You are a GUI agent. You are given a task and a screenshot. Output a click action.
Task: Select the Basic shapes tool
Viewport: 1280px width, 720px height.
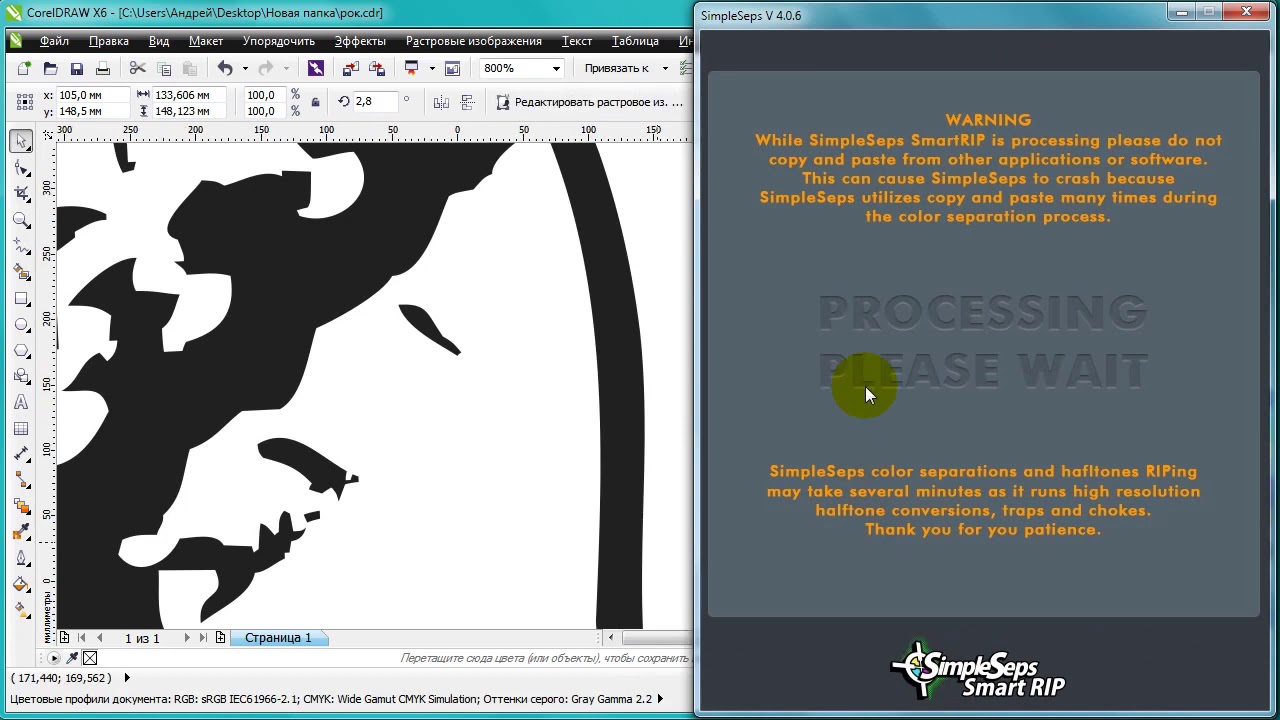(x=21, y=377)
